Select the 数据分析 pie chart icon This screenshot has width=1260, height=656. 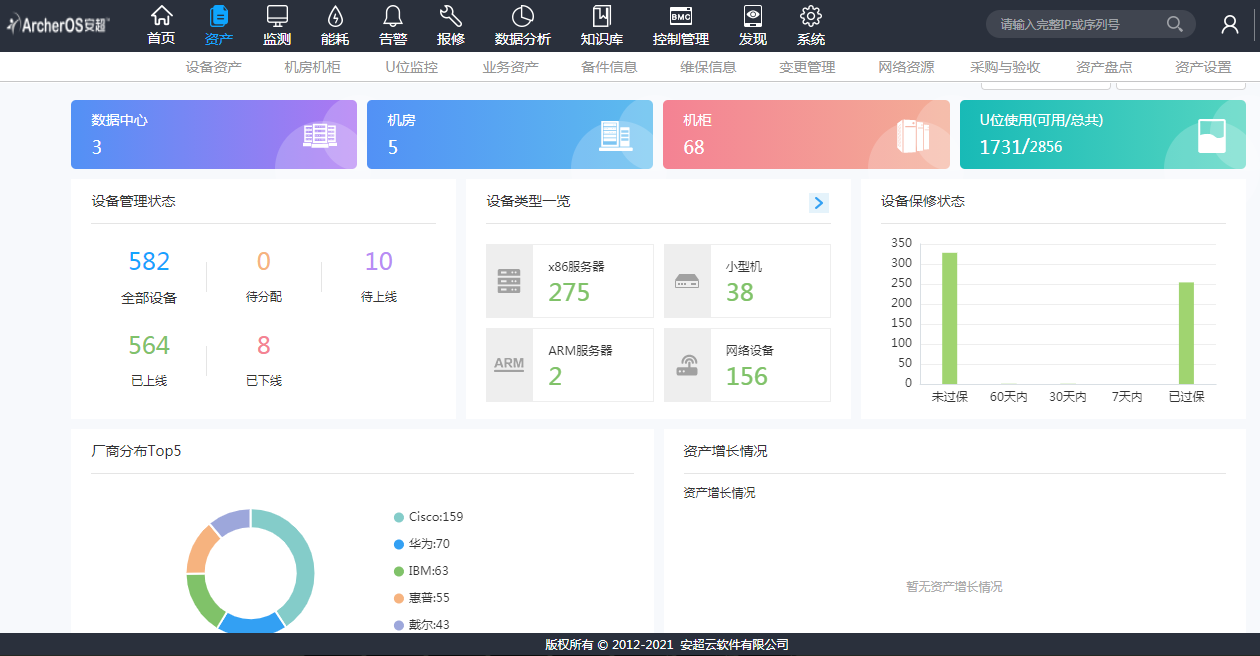(x=522, y=16)
